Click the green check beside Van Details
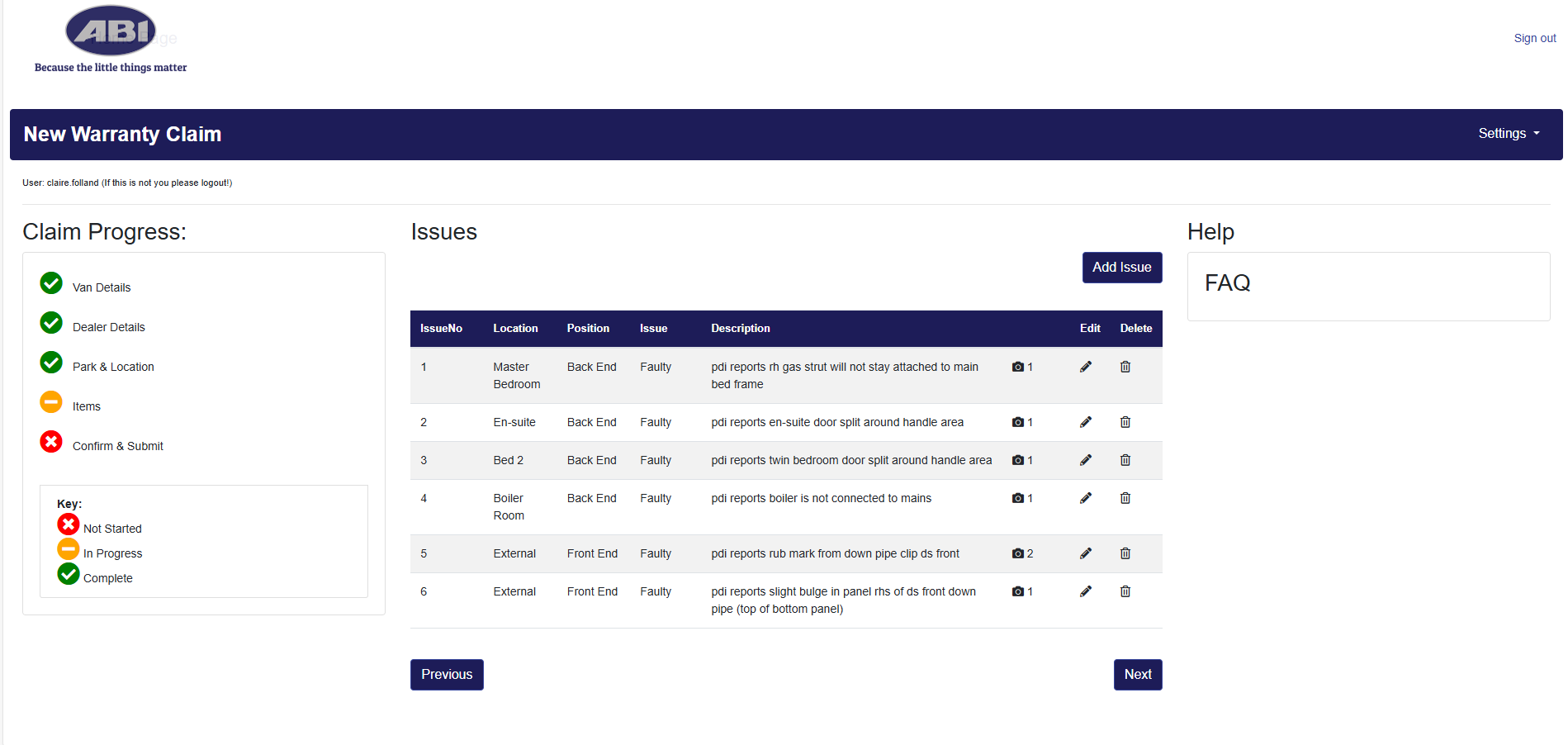The height and width of the screenshot is (745, 1568). click(x=51, y=283)
